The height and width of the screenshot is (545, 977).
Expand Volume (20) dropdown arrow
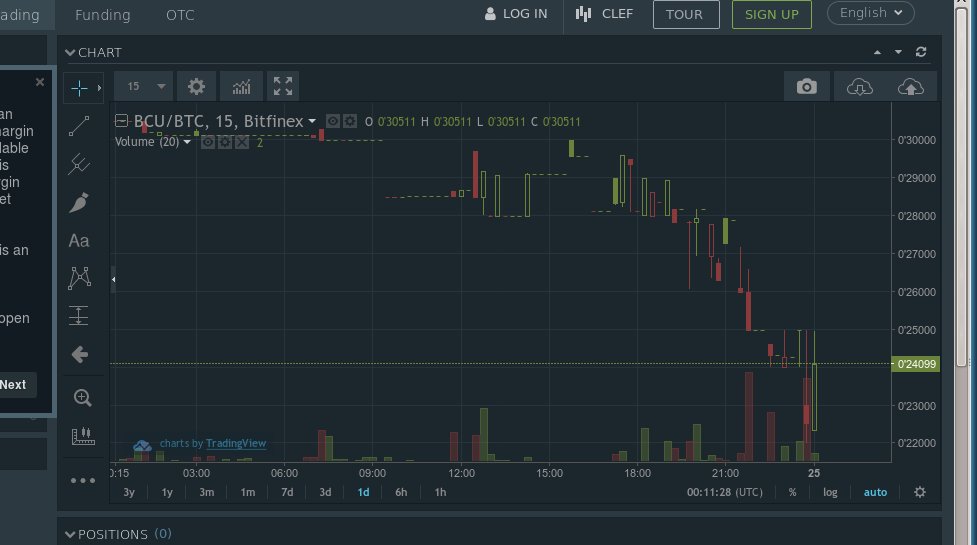tap(187, 142)
